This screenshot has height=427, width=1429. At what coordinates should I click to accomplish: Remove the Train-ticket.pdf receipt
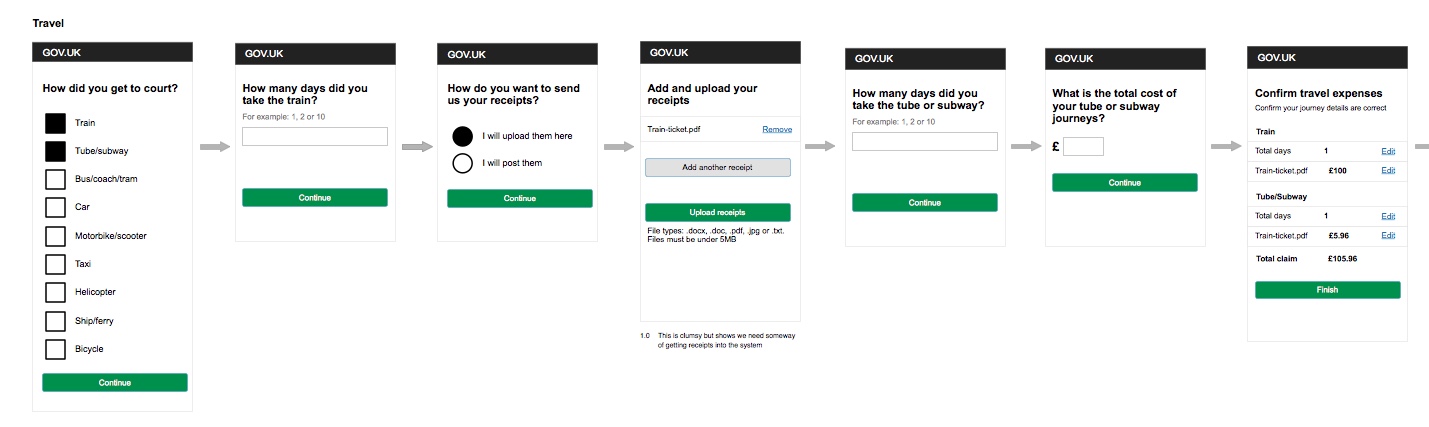[777, 130]
